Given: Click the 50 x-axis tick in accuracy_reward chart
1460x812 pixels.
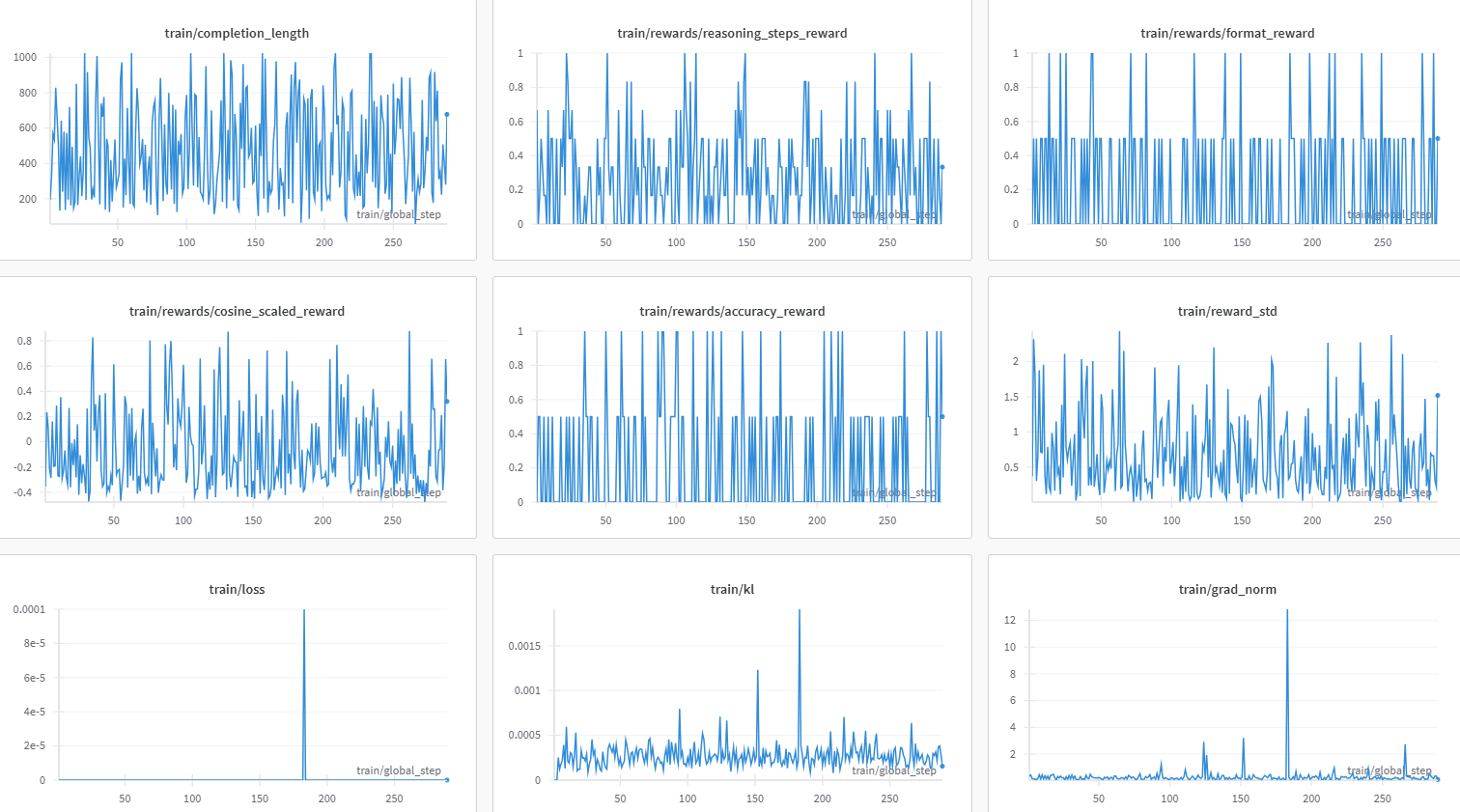Looking at the screenshot, I should [x=605, y=520].
